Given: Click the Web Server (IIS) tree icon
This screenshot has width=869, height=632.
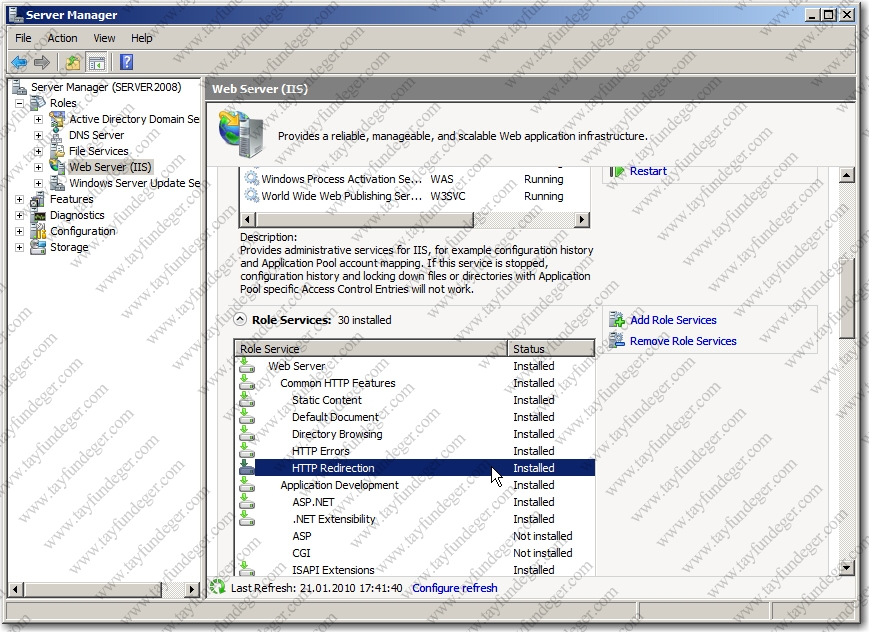Looking at the screenshot, I should (x=57, y=166).
